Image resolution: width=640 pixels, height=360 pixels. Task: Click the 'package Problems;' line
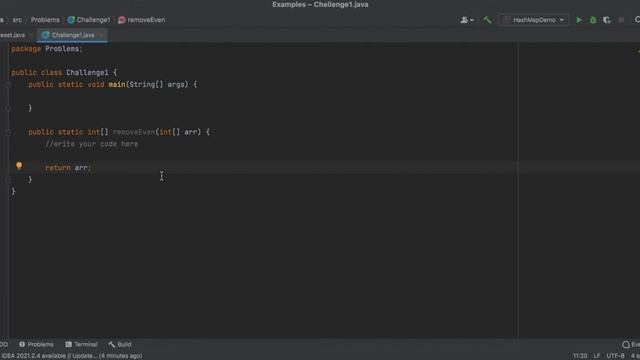(47, 49)
